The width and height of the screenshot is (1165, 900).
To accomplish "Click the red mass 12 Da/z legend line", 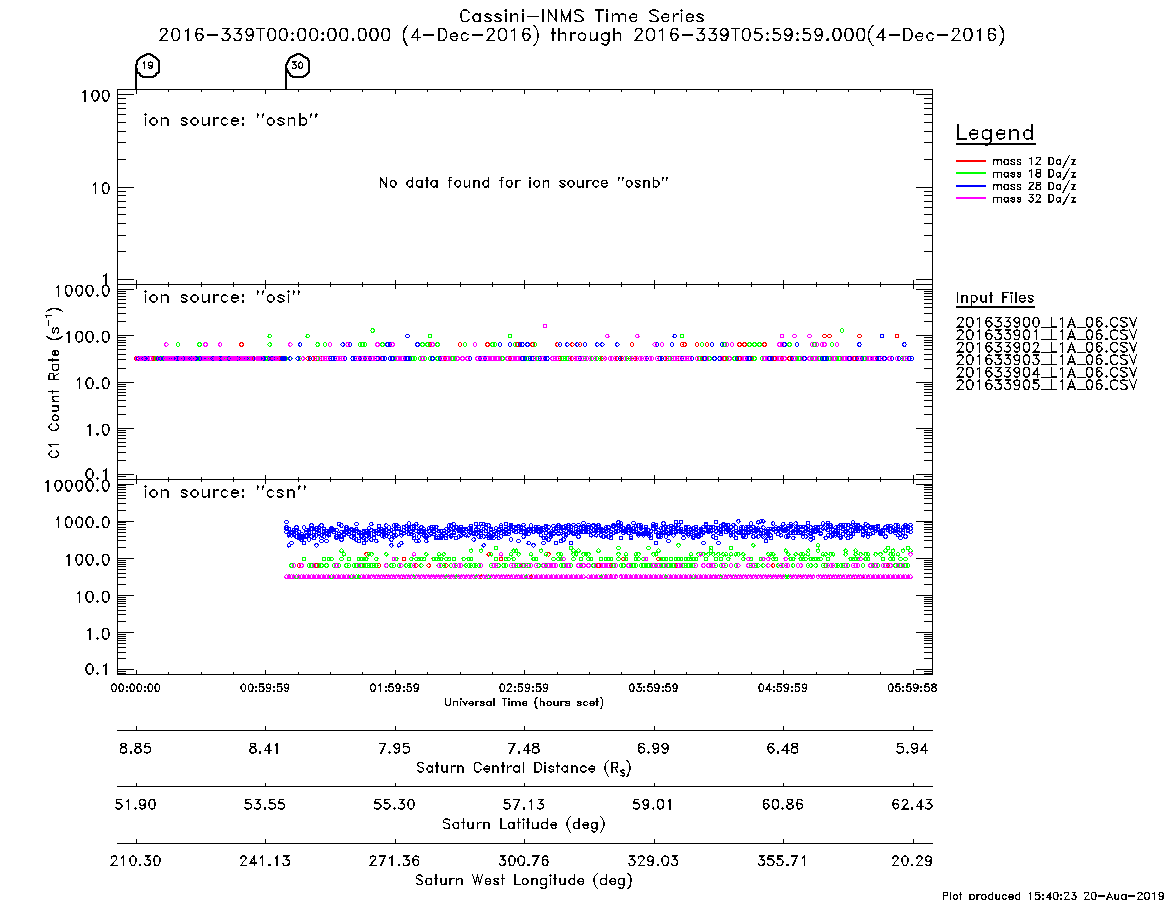I will pyautogui.click(x=970, y=161).
